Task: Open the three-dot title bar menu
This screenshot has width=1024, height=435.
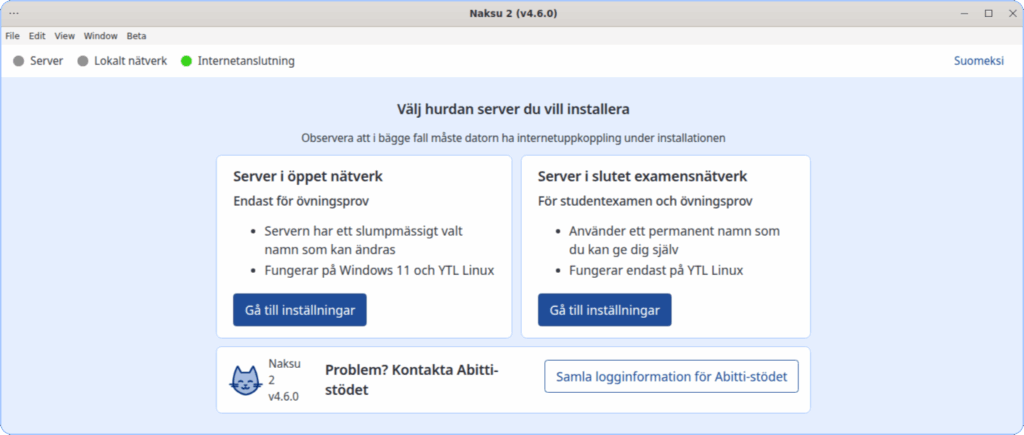Action: click(x=14, y=13)
